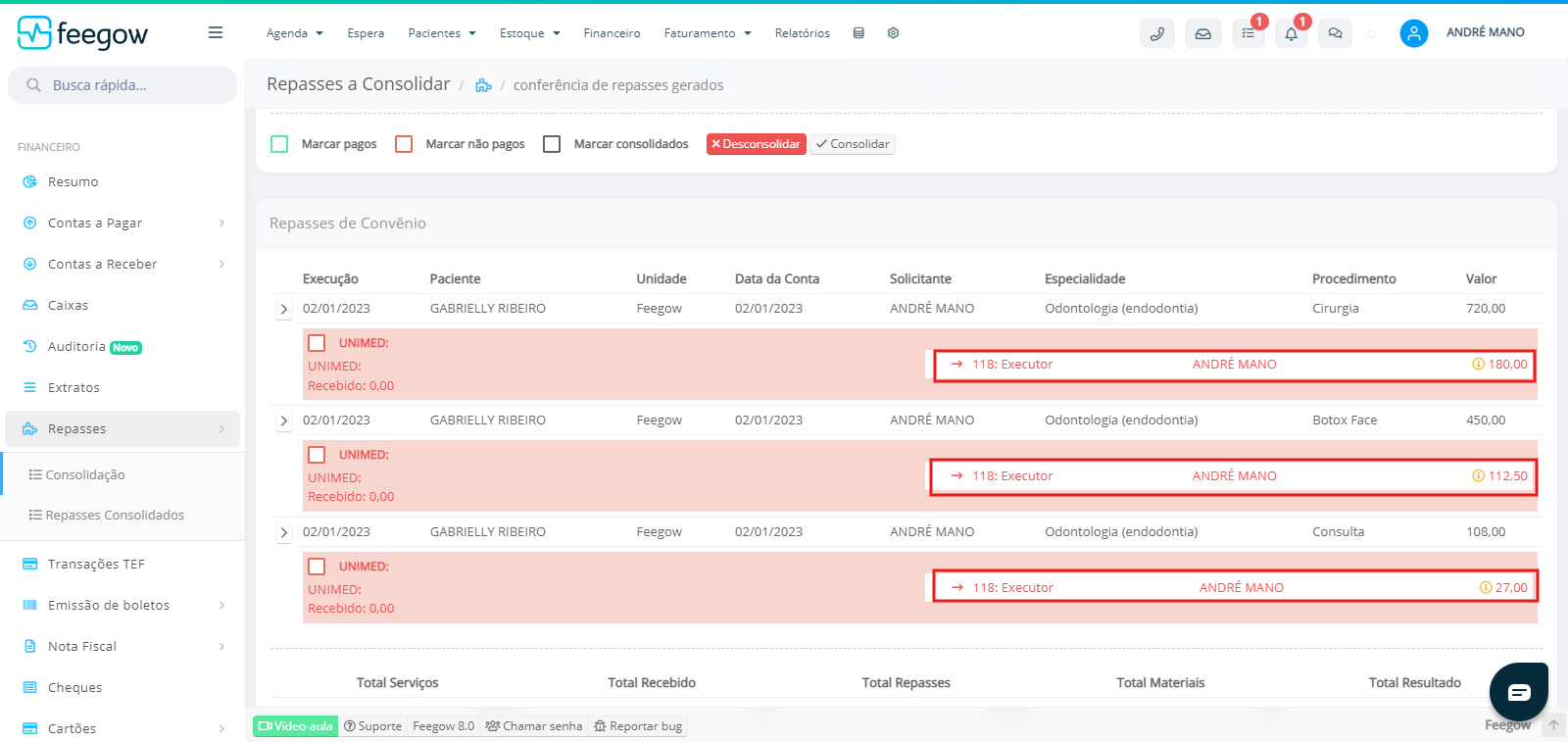Click the scroll-to-top arrow button
Image resolution: width=1568 pixels, height=742 pixels.
click(x=1553, y=726)
